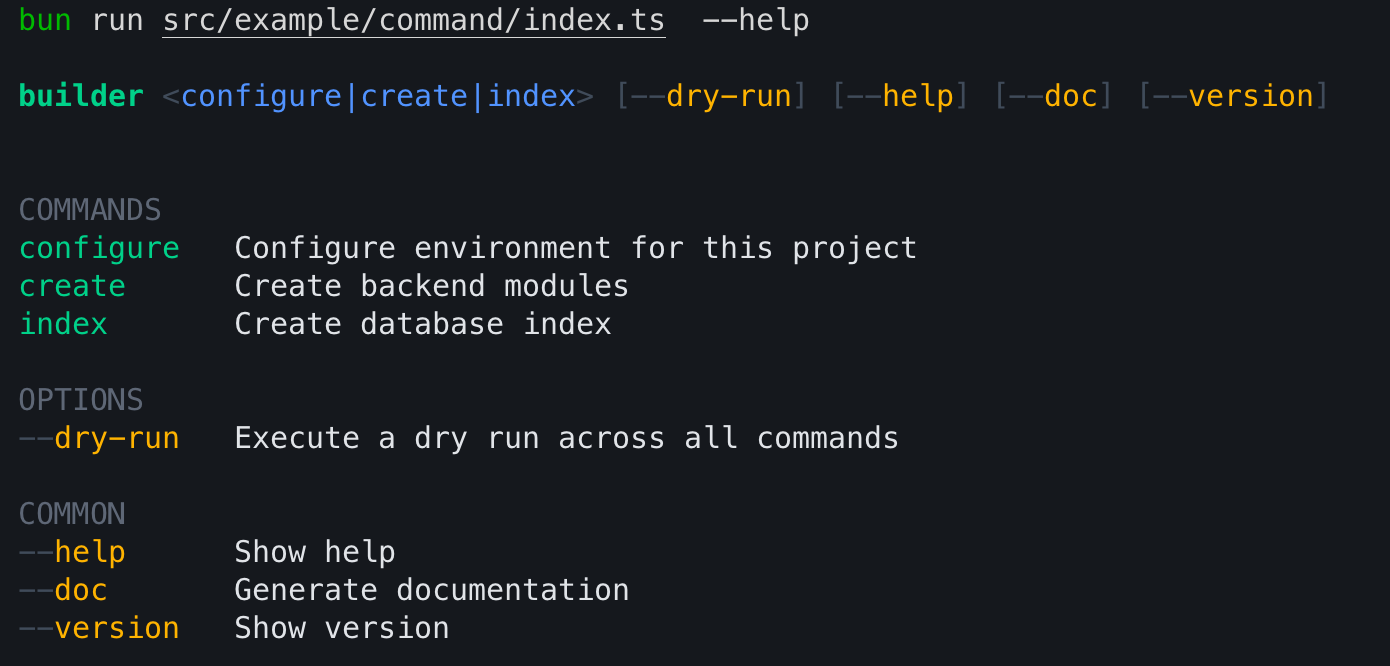Click 'Create database index' description

[423, 325]
